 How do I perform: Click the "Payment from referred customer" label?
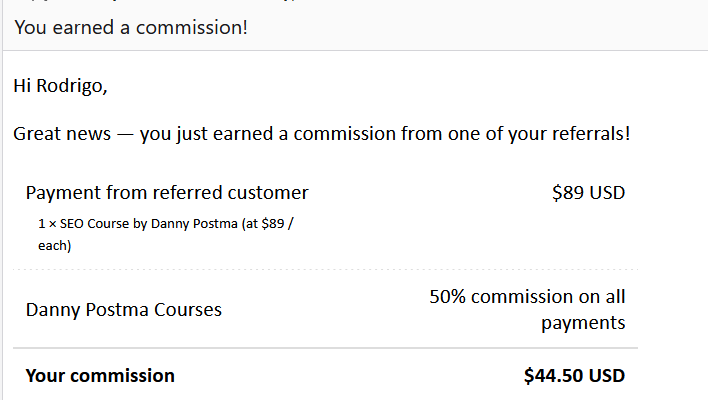tap(167, 193)
